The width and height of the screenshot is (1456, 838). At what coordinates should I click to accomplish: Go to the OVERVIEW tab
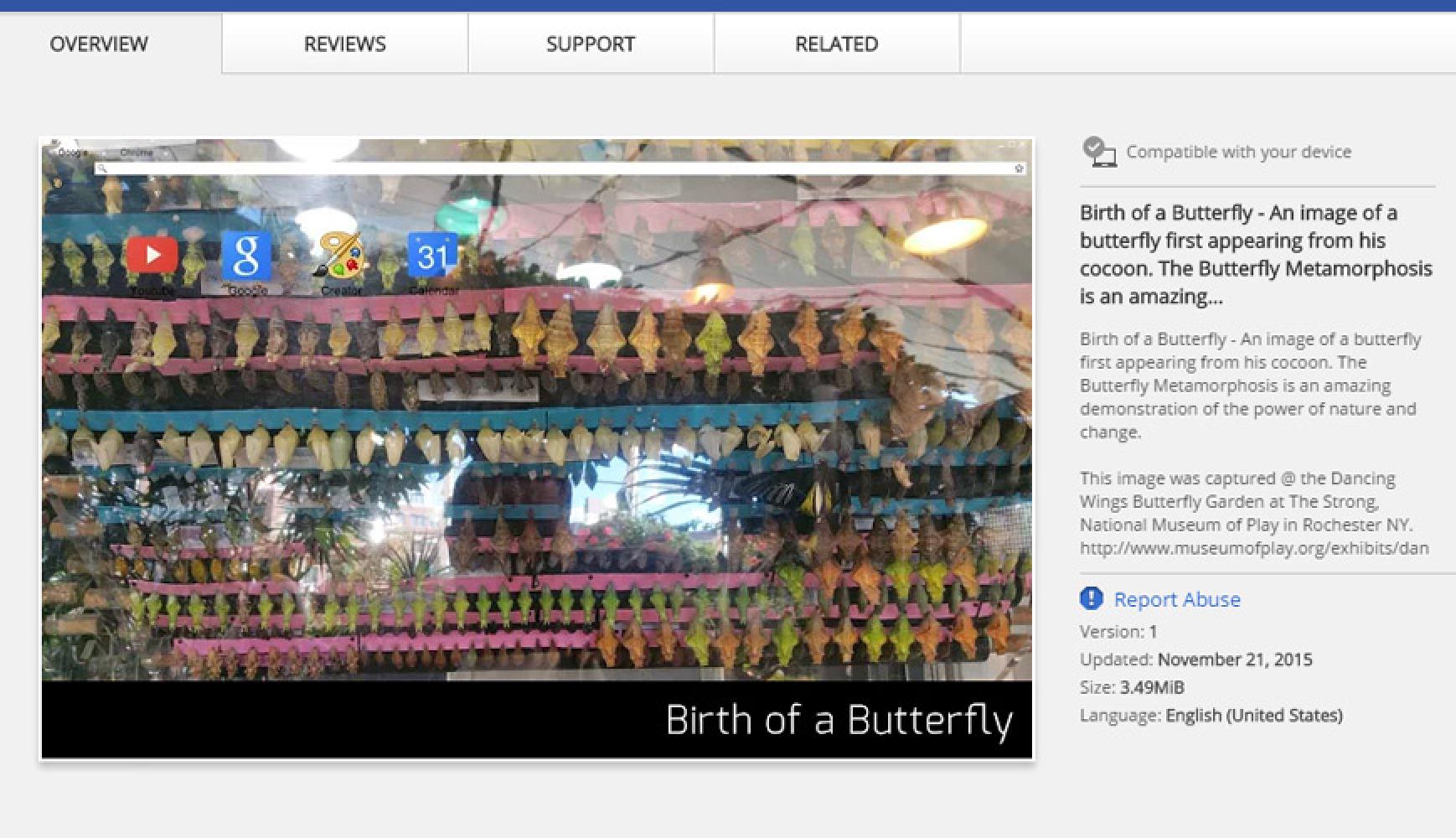(99, 44)
